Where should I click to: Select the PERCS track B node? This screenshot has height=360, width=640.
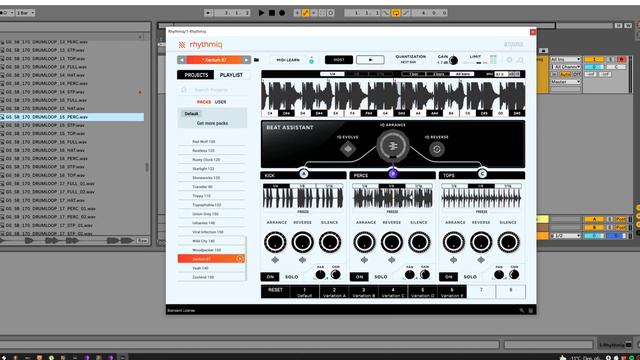point(393,173)
